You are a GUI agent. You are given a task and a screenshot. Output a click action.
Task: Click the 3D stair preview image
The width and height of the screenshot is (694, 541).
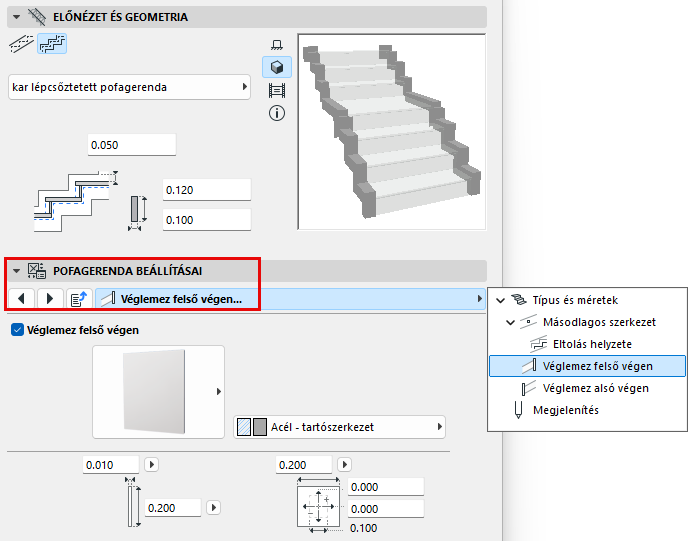click(x=392, y=132)
